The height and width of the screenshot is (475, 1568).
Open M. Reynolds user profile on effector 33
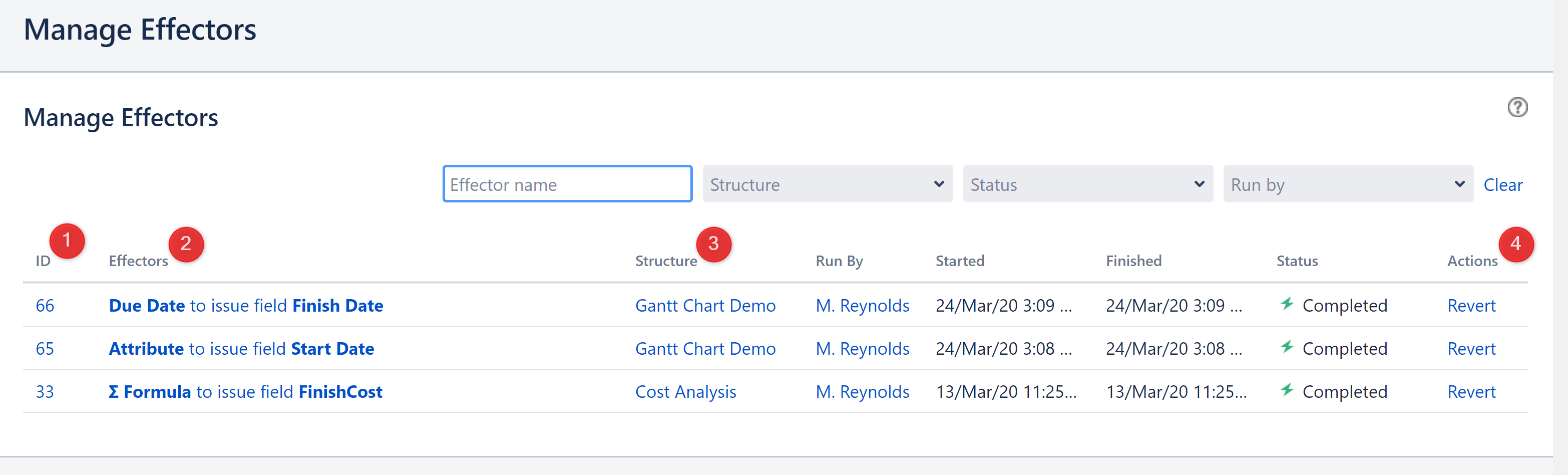click(x=863, y=391)
